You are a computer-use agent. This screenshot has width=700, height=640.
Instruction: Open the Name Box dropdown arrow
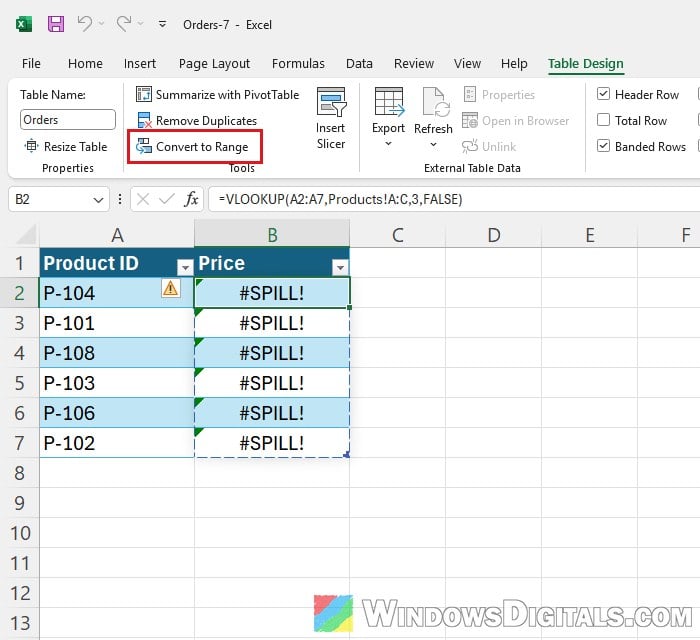point(99,199)
